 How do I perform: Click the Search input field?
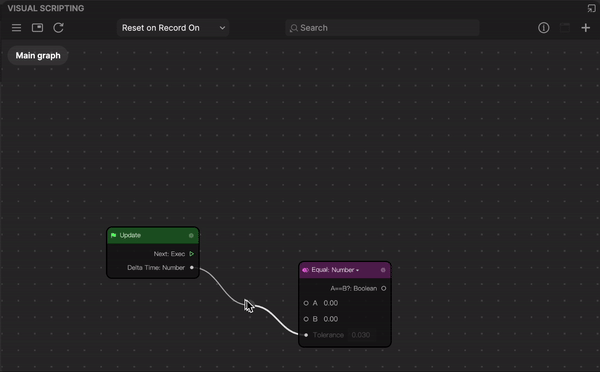click(x=382, y=28)
